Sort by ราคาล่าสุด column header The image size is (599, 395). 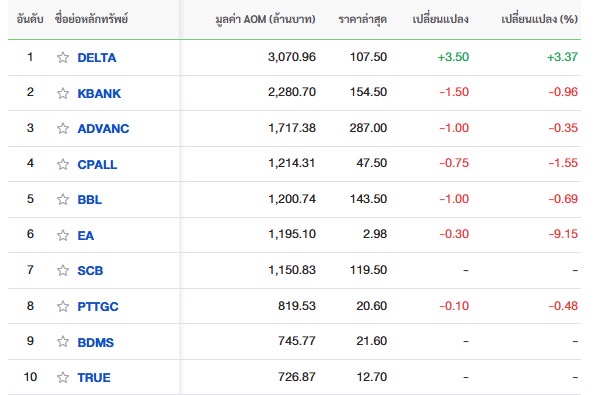(x=363, y=19)
